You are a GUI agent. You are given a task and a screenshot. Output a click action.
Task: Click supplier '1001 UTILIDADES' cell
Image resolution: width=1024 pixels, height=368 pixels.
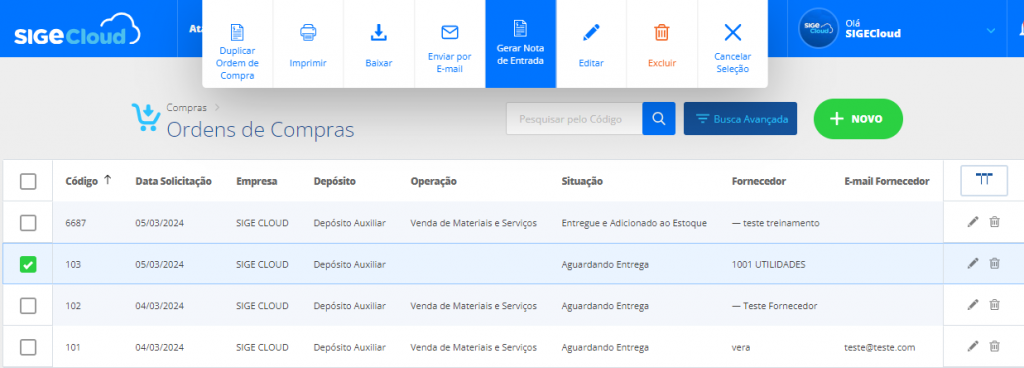click(769, 264)
